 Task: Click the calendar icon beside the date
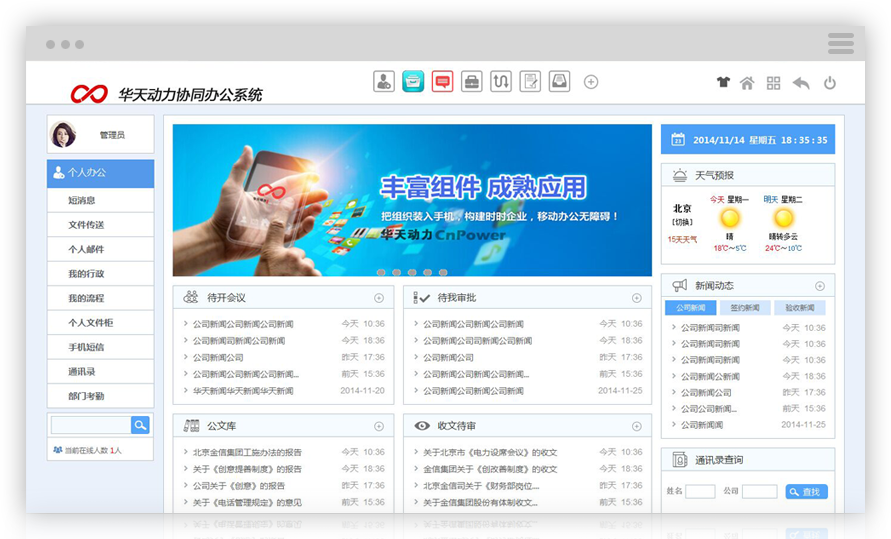pyautogui.click(x=678, y=139)
